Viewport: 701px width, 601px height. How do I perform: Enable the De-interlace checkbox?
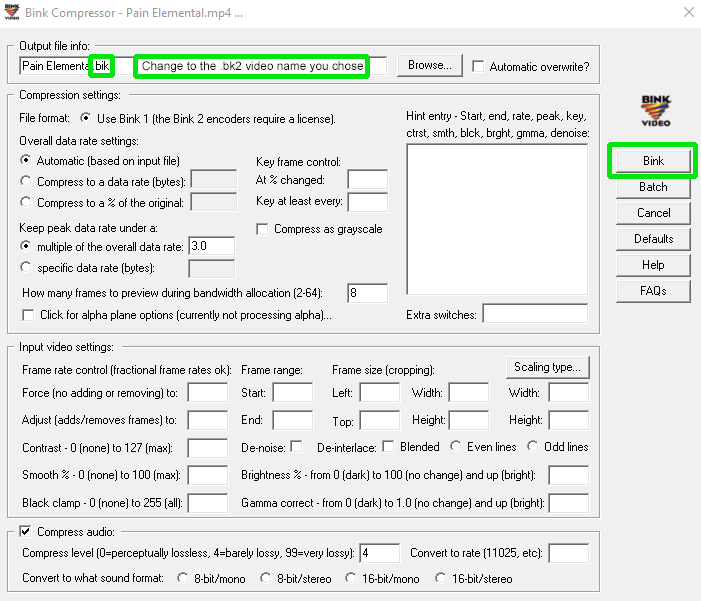click(388, 446)
